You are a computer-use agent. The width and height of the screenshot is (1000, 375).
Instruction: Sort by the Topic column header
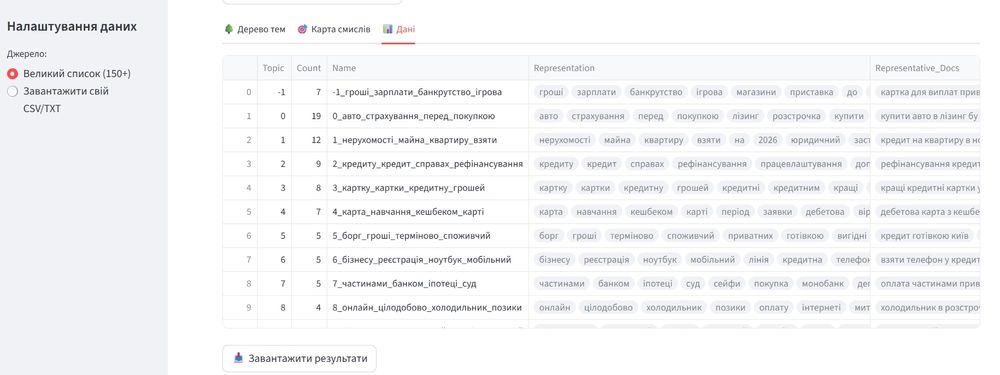pos(274,68)
